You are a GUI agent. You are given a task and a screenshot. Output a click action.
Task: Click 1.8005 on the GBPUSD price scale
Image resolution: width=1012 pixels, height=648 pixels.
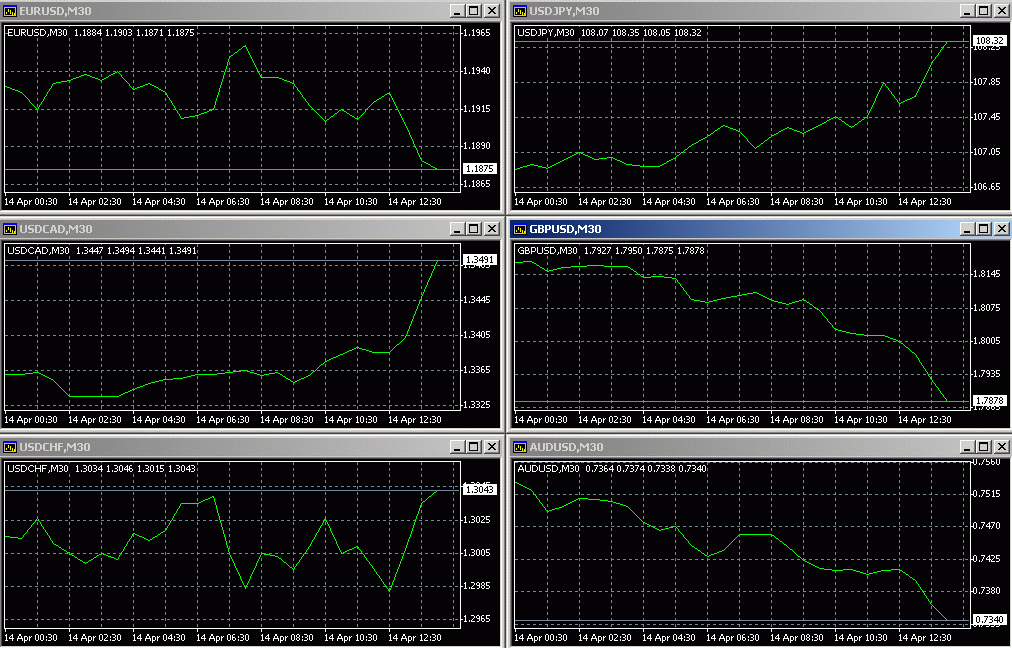tap(987, 341)
